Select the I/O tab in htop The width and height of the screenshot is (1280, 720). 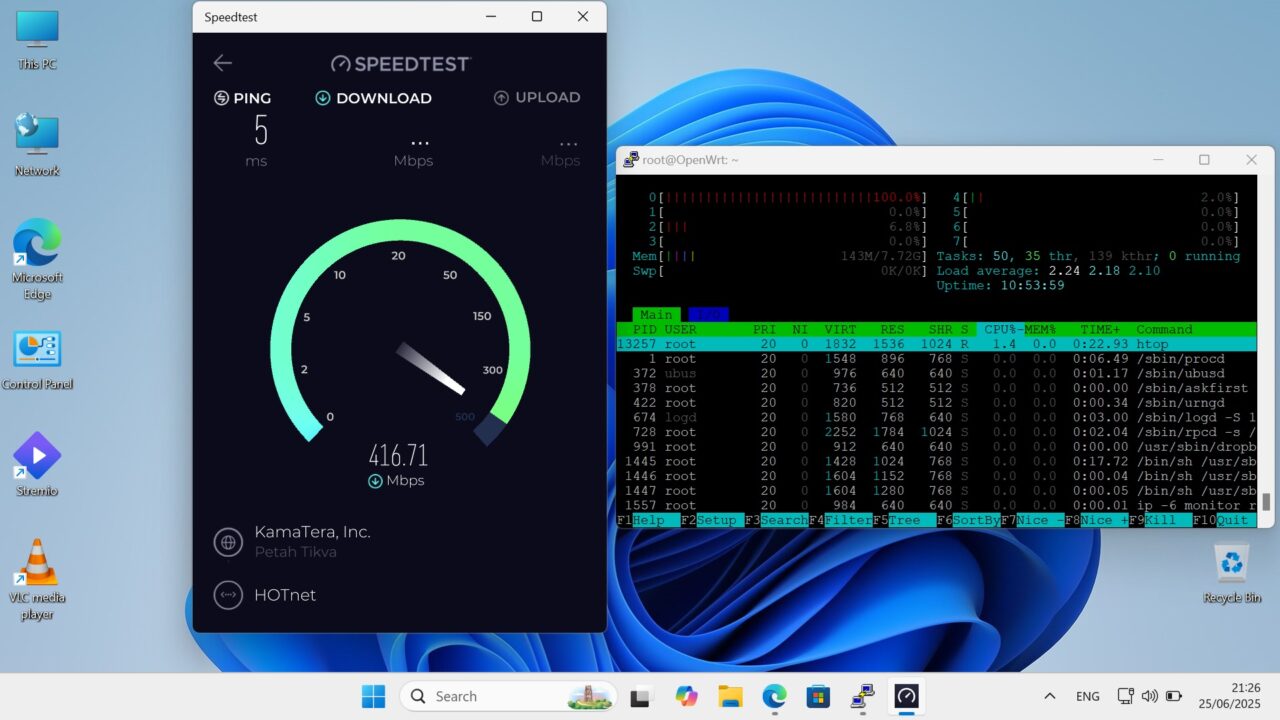pyautogui.click(x=708, y=314)
